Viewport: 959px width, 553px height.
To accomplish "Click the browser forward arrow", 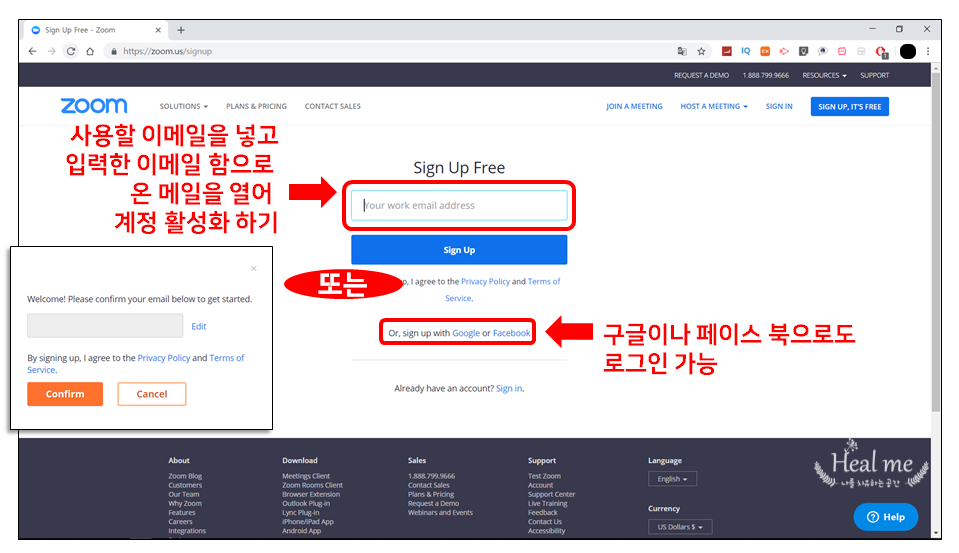I will (x=51, y=51).
